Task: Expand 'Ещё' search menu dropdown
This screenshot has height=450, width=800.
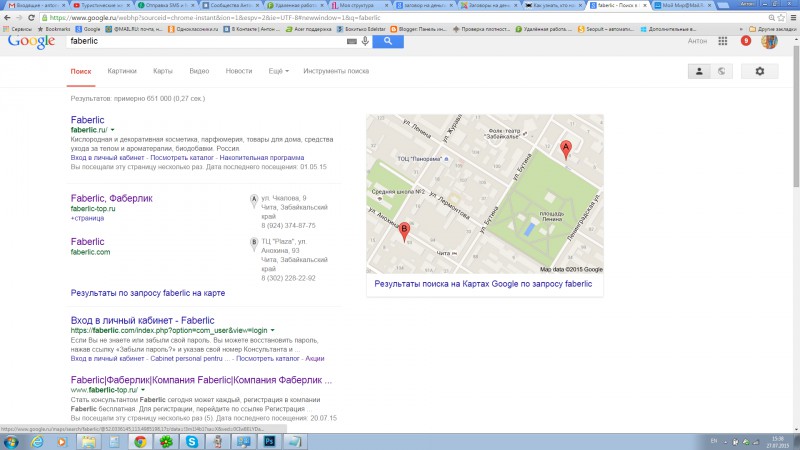Action: coord(279,71)
